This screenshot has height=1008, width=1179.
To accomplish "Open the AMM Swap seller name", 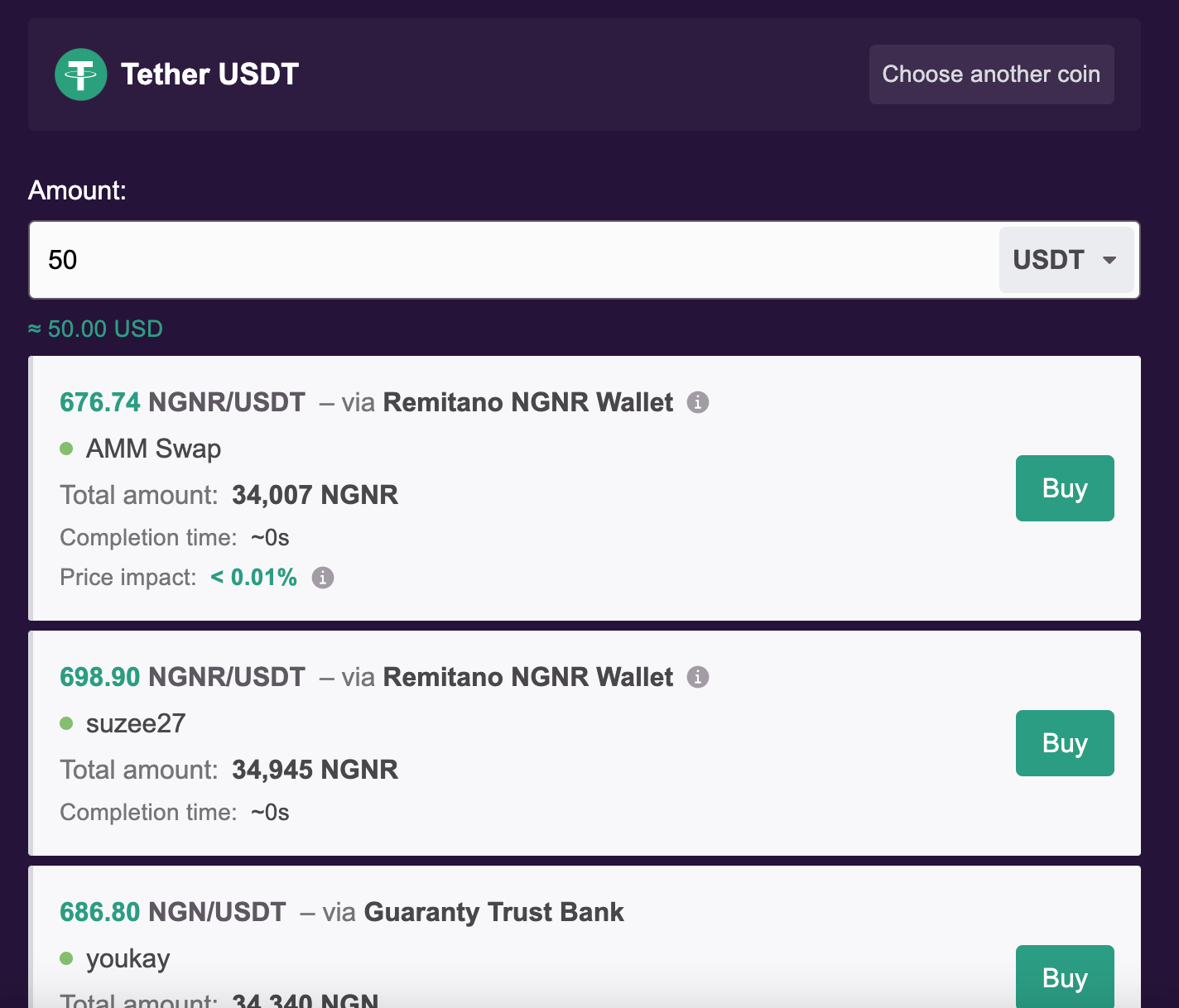I will 153,449.
